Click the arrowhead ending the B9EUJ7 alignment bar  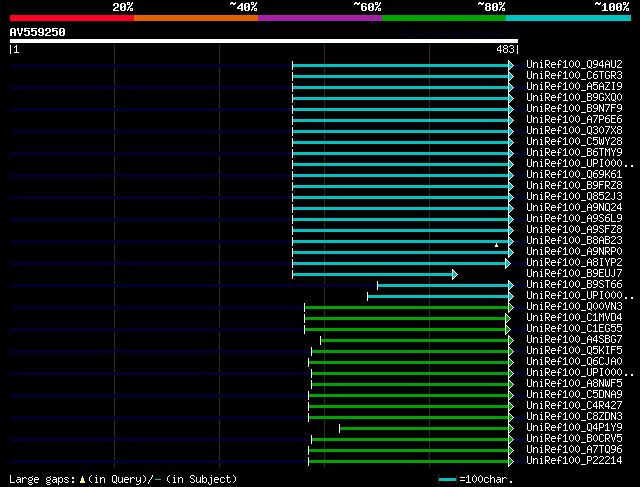point(455,274)
